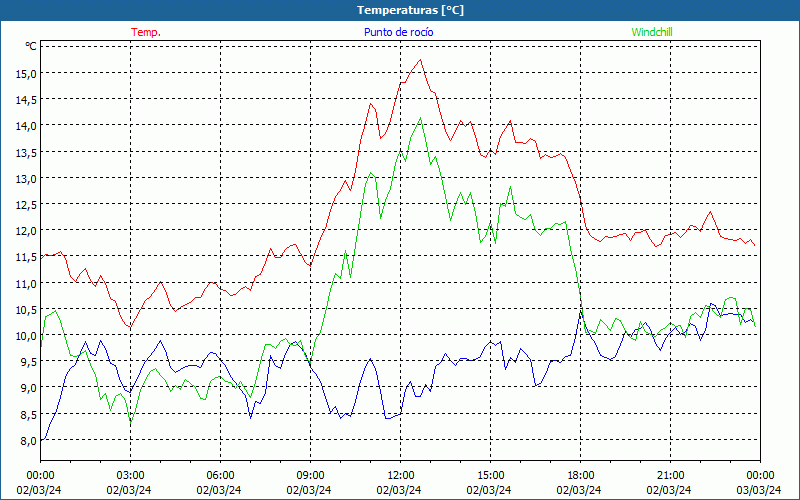The image size is (800, 500).
Task: Click the 11,0 y-axis value
Action: click(26, 283)
